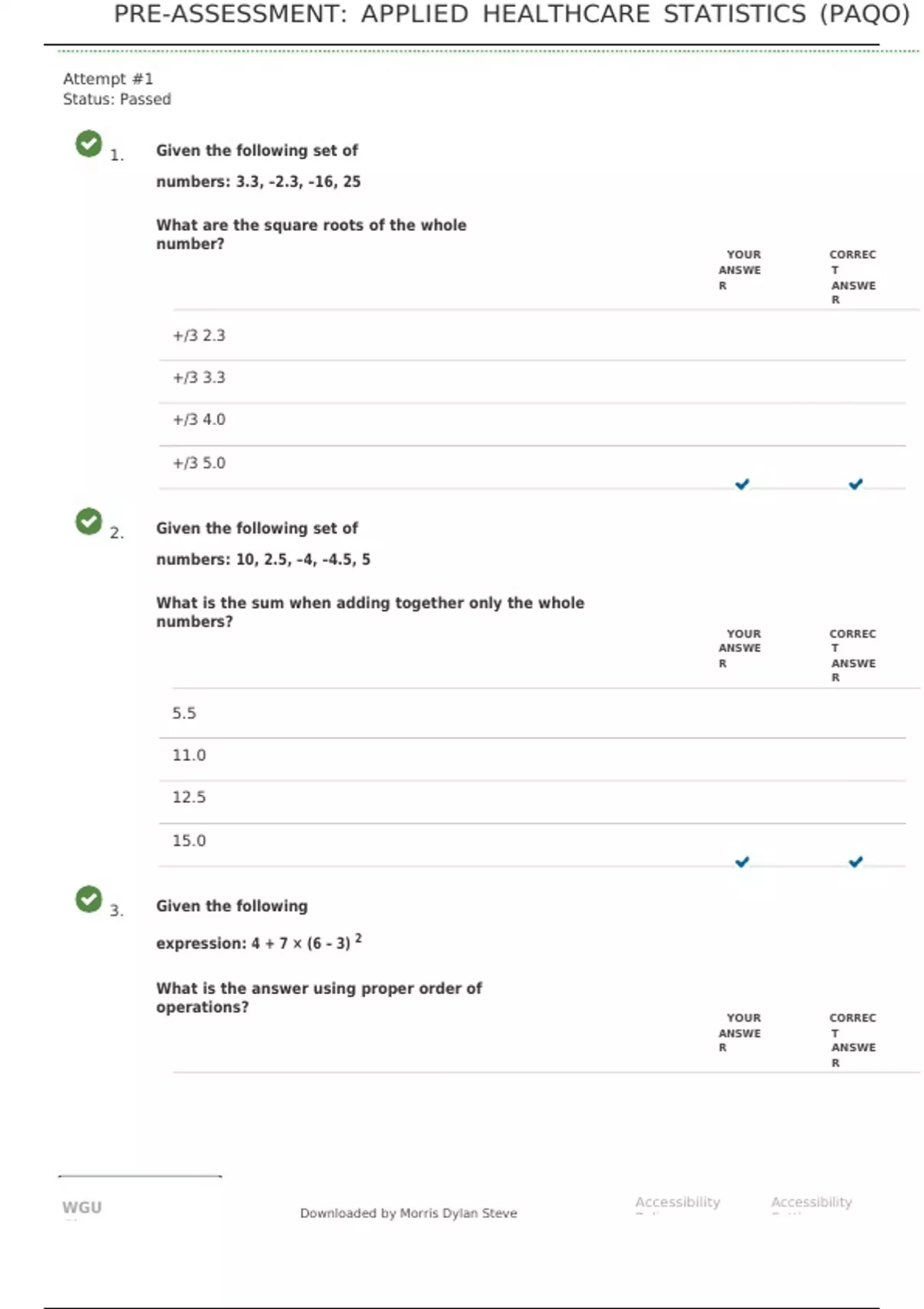Image resolution: width=924 pixels, height=1309 pixels.
Task: Click question 1's Your Answer blue checkmark
Action: (x=742, y=484)
